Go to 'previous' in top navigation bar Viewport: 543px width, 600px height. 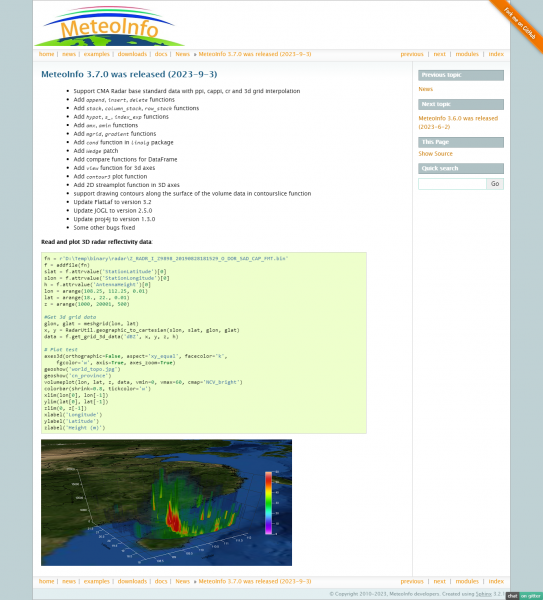point(412,54)
